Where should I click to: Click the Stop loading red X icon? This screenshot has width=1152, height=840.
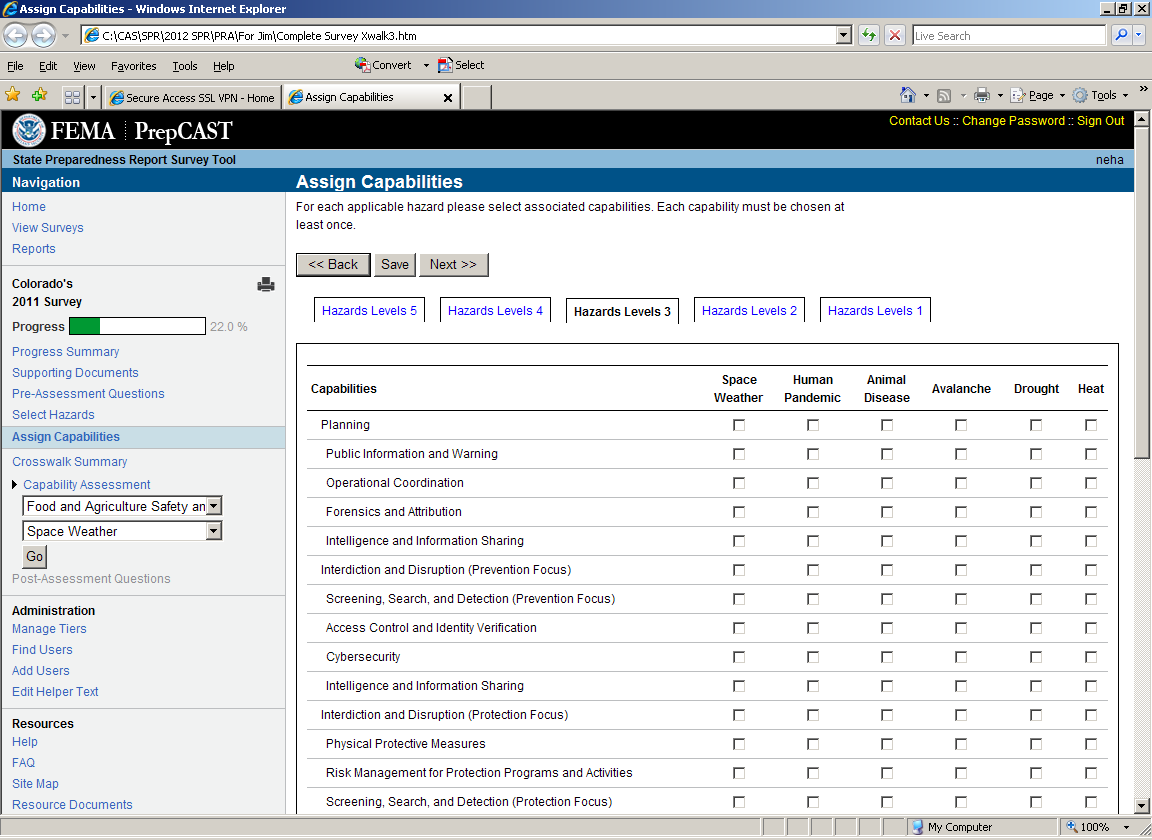(895, 36)
